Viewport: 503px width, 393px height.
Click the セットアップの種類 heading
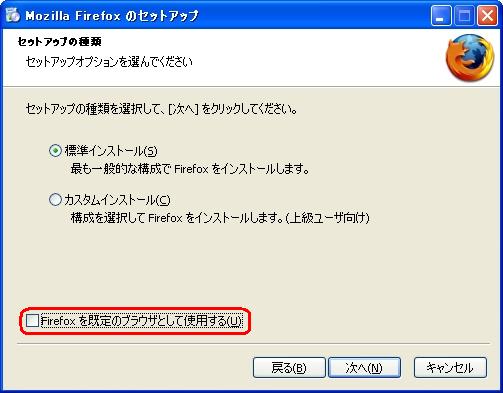pos(59,42)
